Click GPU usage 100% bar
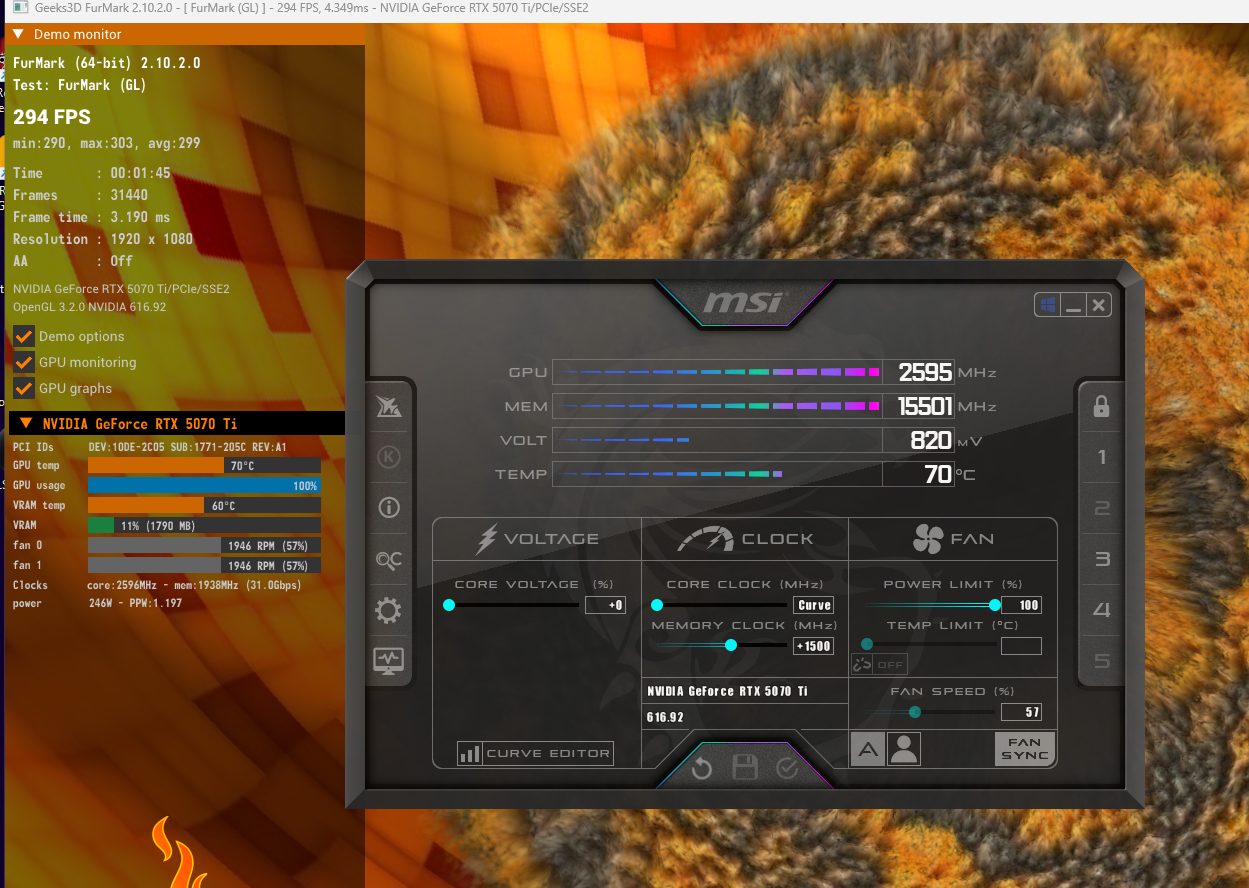1249x888 pixels. (x=204, y=485)
